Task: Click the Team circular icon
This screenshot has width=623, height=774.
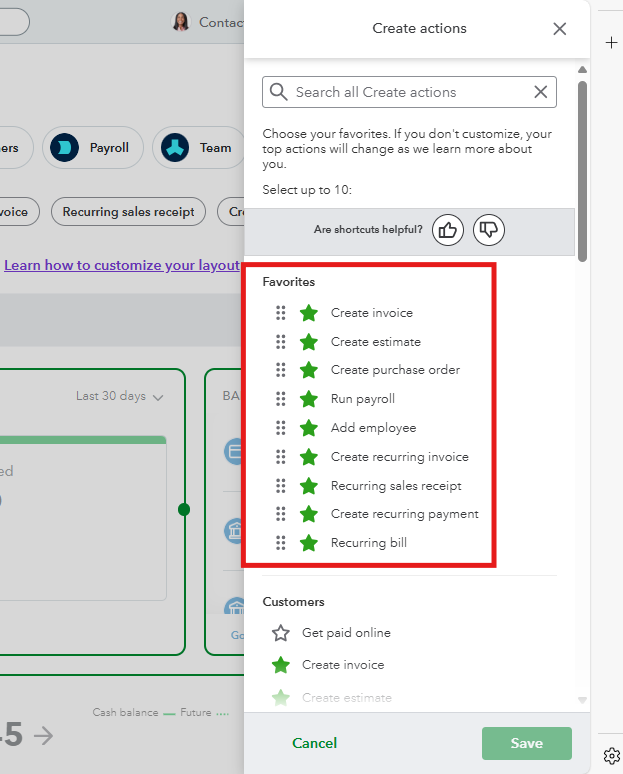Action: [175, 148]
